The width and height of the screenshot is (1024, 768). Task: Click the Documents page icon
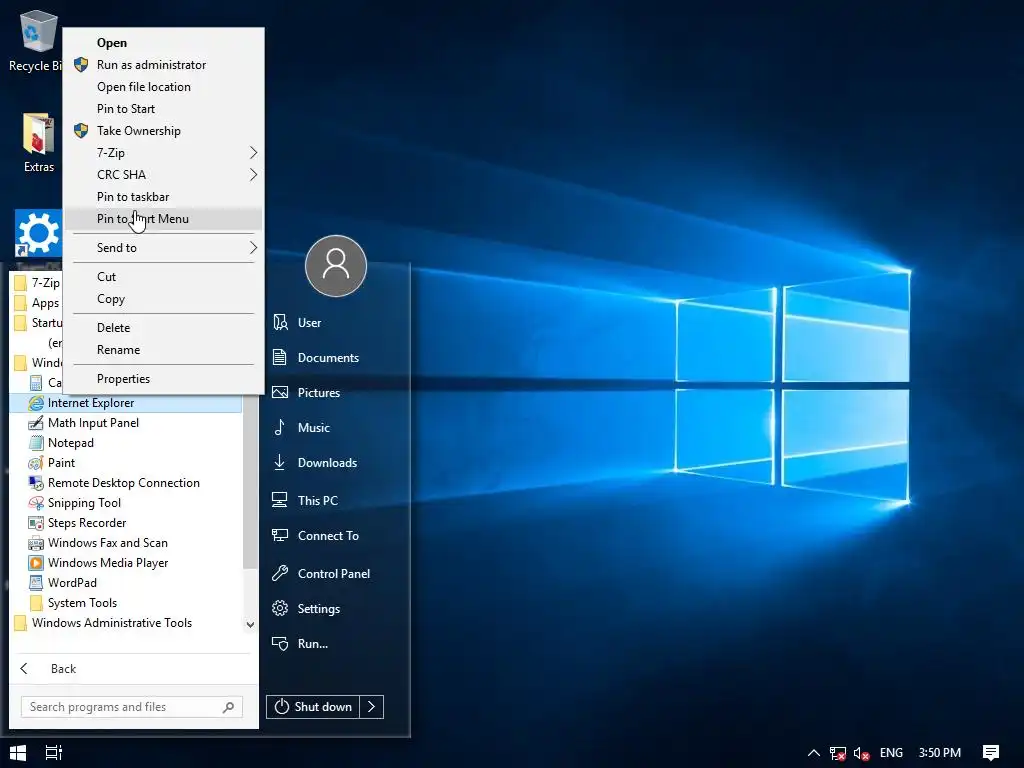tap(280, 357)
